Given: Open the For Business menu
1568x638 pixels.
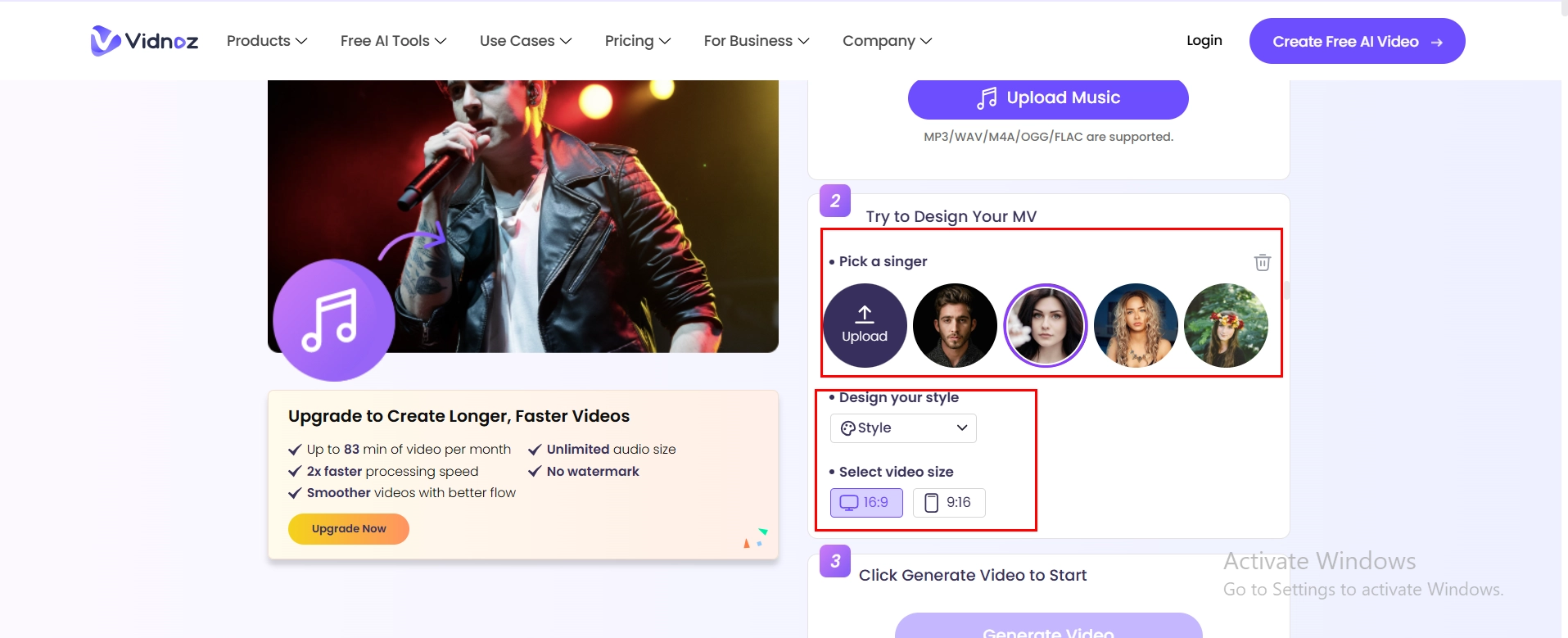Looking at the screenshot, I should 757,41.
